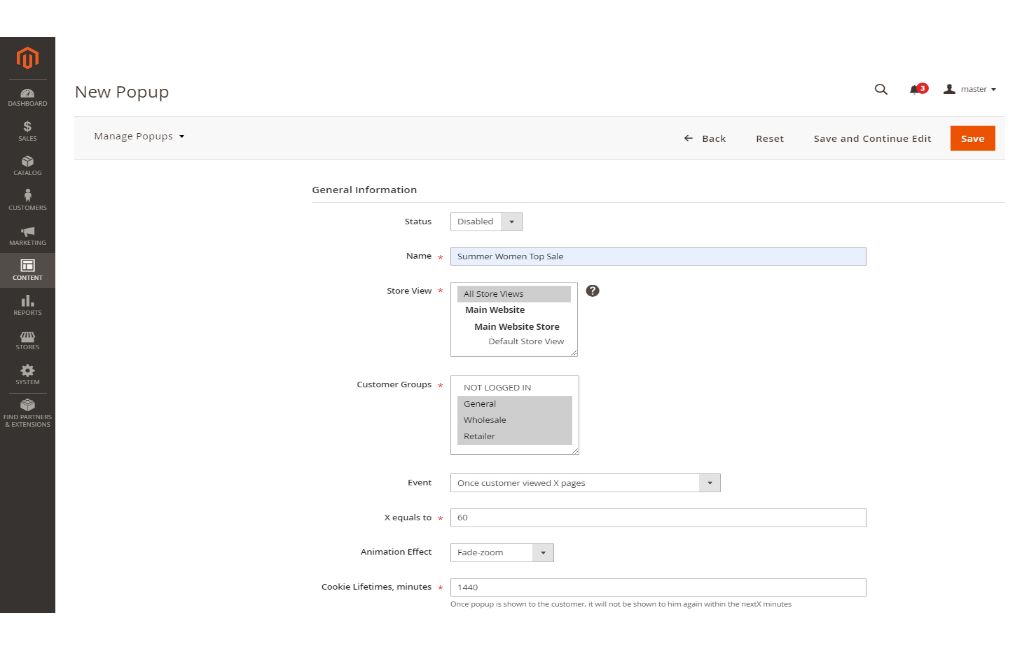Open the master user account menu
The width and height of the screenshot is (1024, 650).
pyautogui.click(x=970, y=89)
